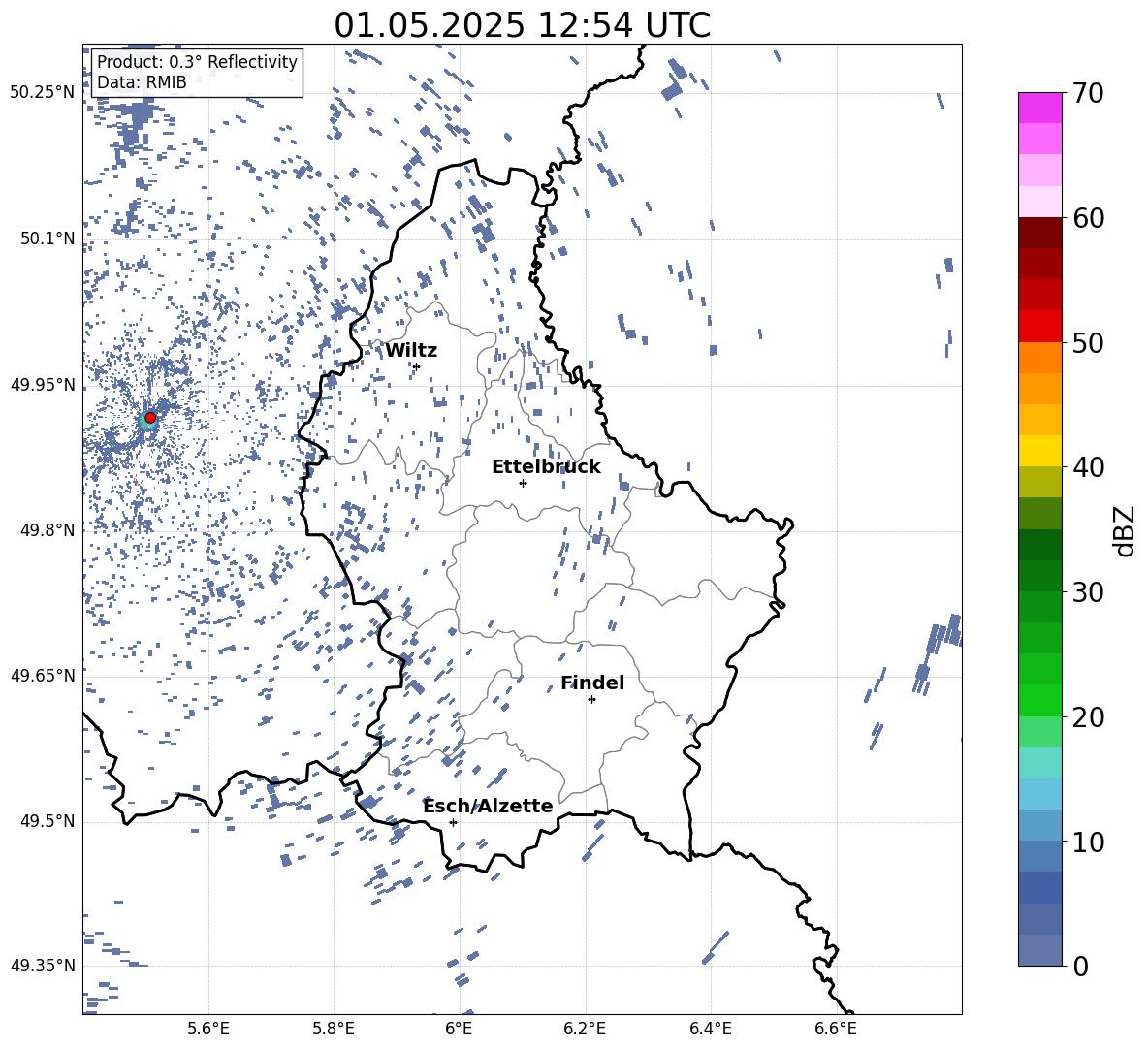Click the 6°E longitude label
Image resolution: width=1148 pixels, height=1048 pixels.
459,1029
